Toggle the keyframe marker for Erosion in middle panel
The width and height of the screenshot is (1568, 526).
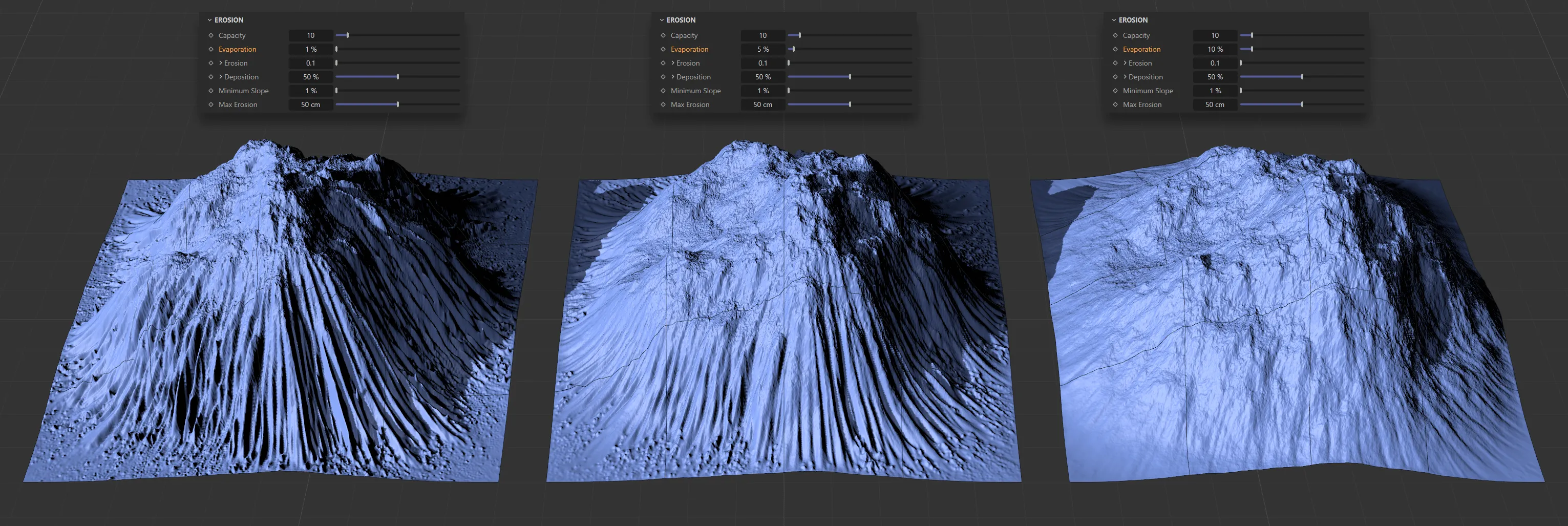coord(663,62)
